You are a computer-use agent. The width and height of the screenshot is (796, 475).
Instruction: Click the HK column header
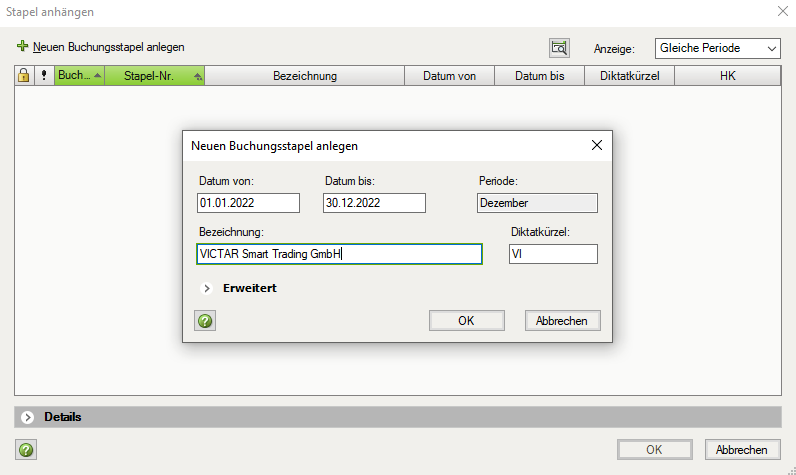click(x=727, y=76)
